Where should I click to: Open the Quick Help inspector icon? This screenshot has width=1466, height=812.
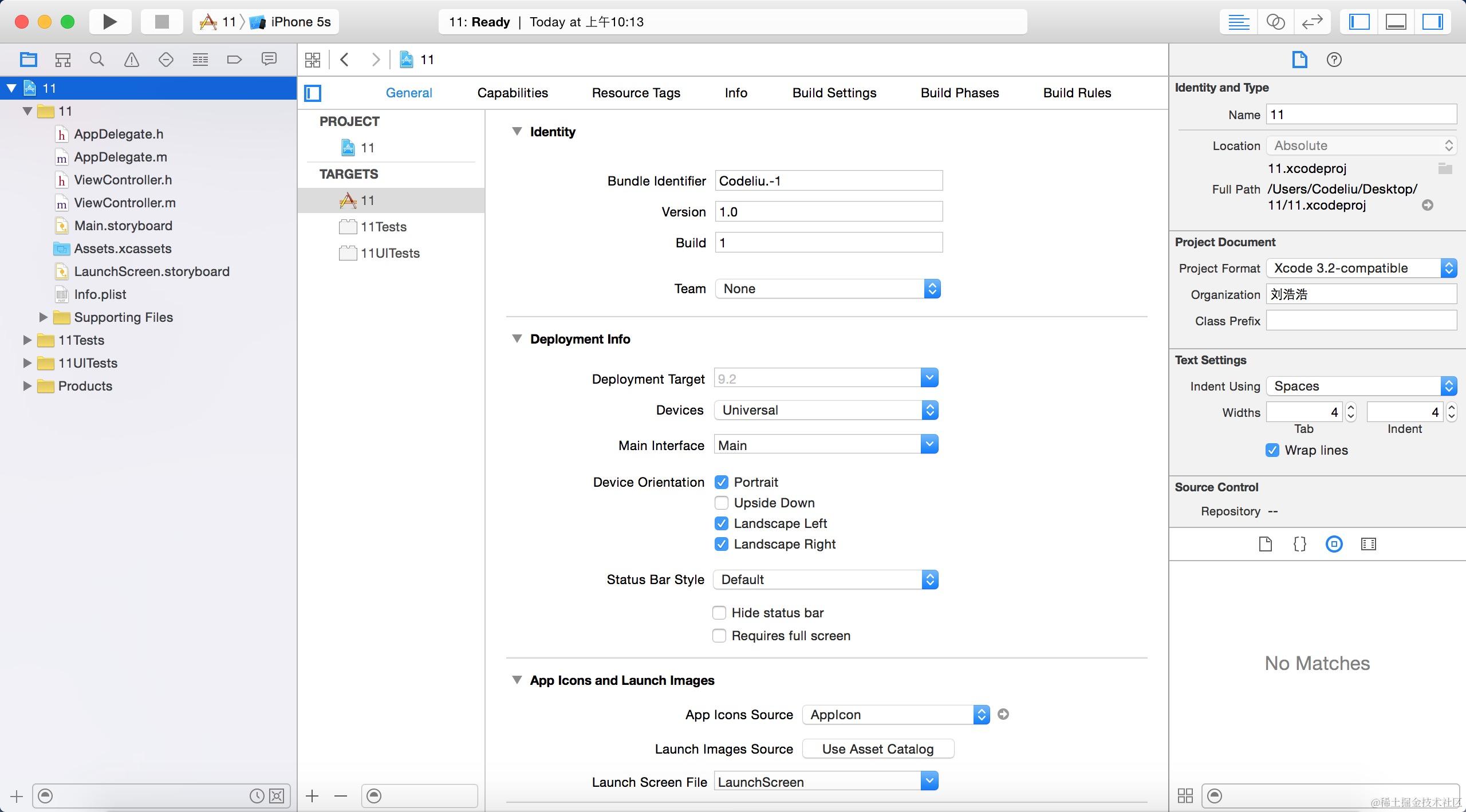1334,60
